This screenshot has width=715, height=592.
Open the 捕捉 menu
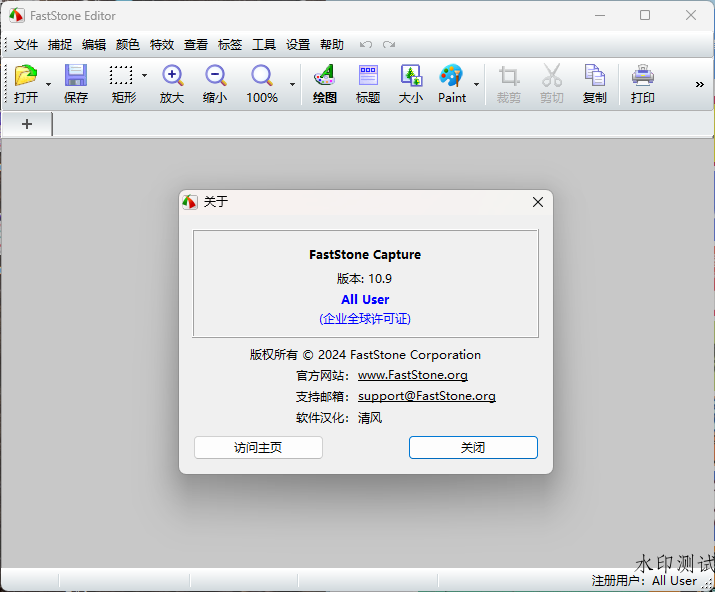[60, 45]
